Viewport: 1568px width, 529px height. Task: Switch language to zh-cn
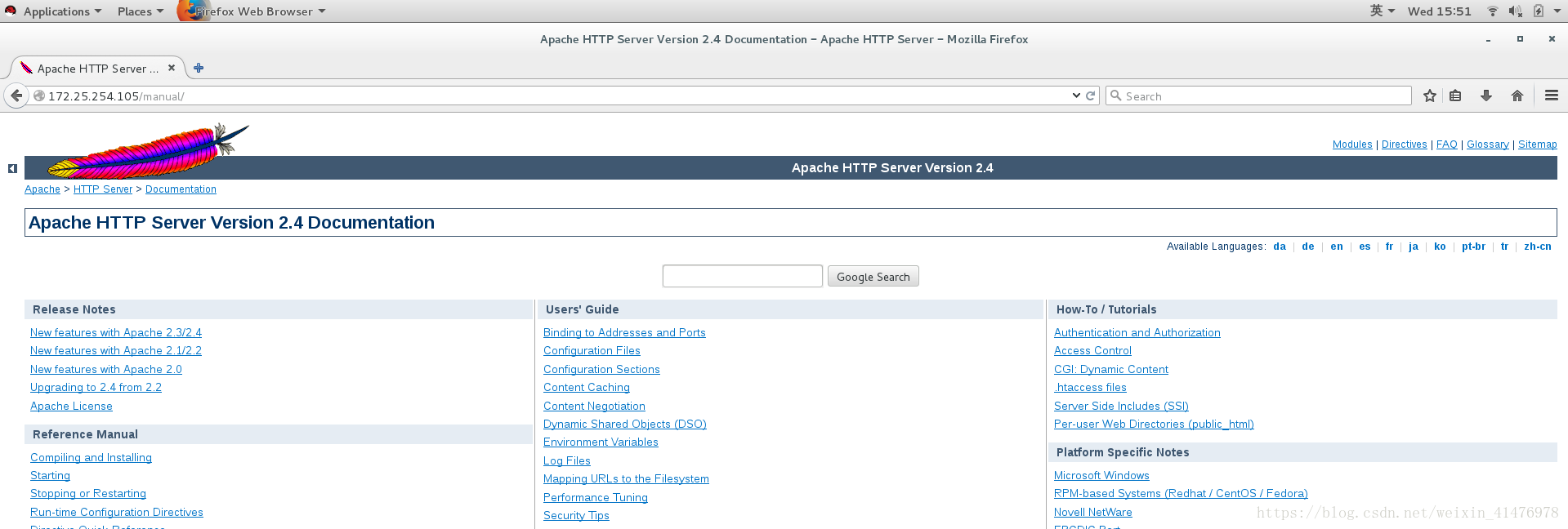coord(1538,247)
